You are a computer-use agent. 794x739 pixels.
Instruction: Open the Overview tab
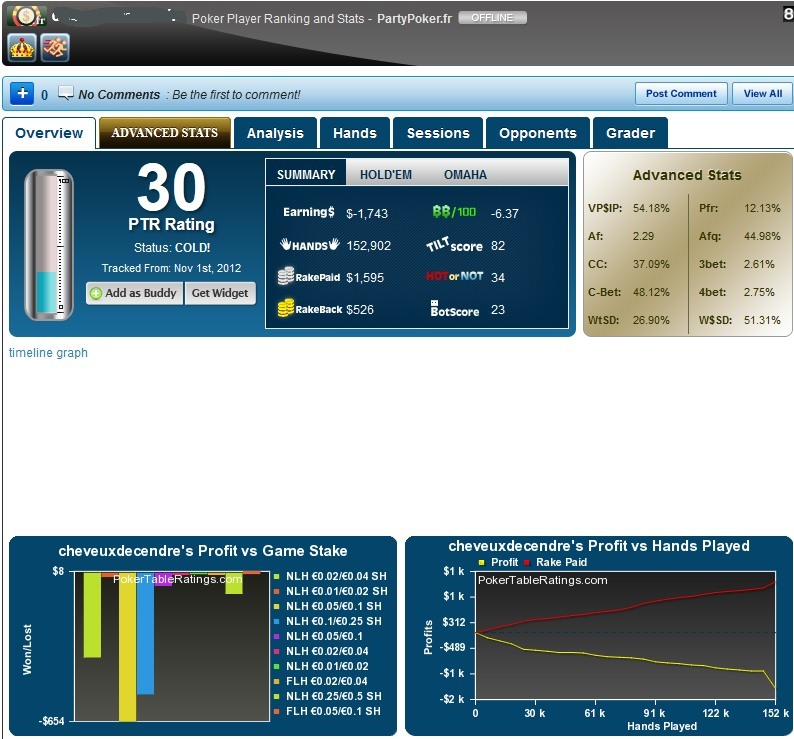pos(49,133)
